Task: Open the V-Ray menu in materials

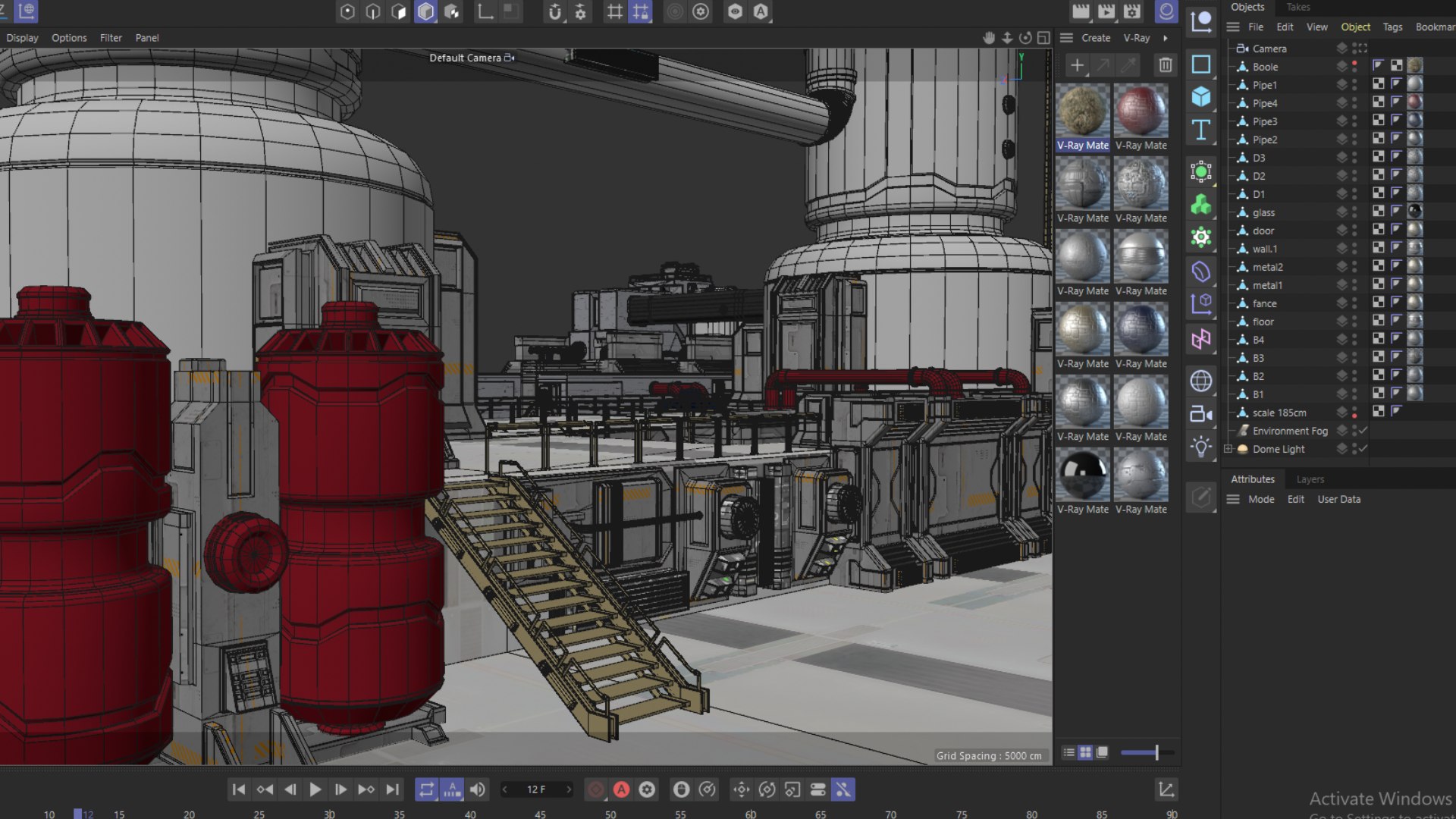Action: coord(1137,38)
